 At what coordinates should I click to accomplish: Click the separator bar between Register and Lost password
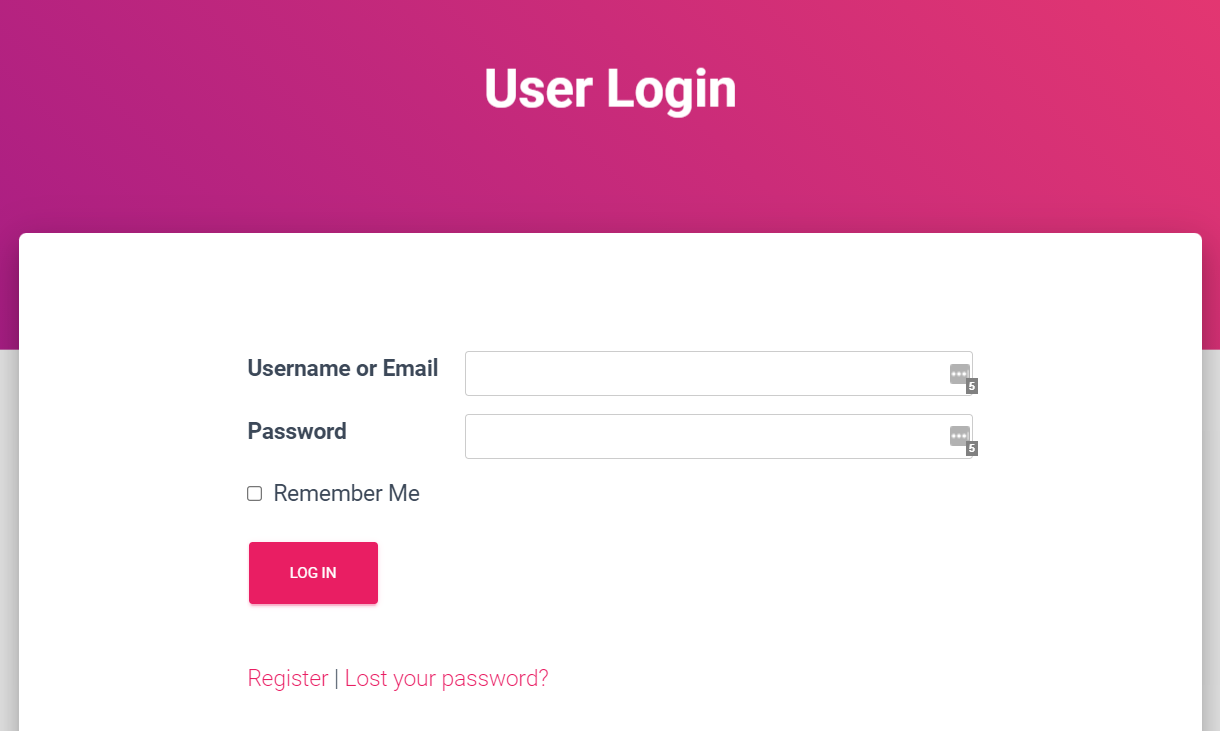tap(337, 679)
